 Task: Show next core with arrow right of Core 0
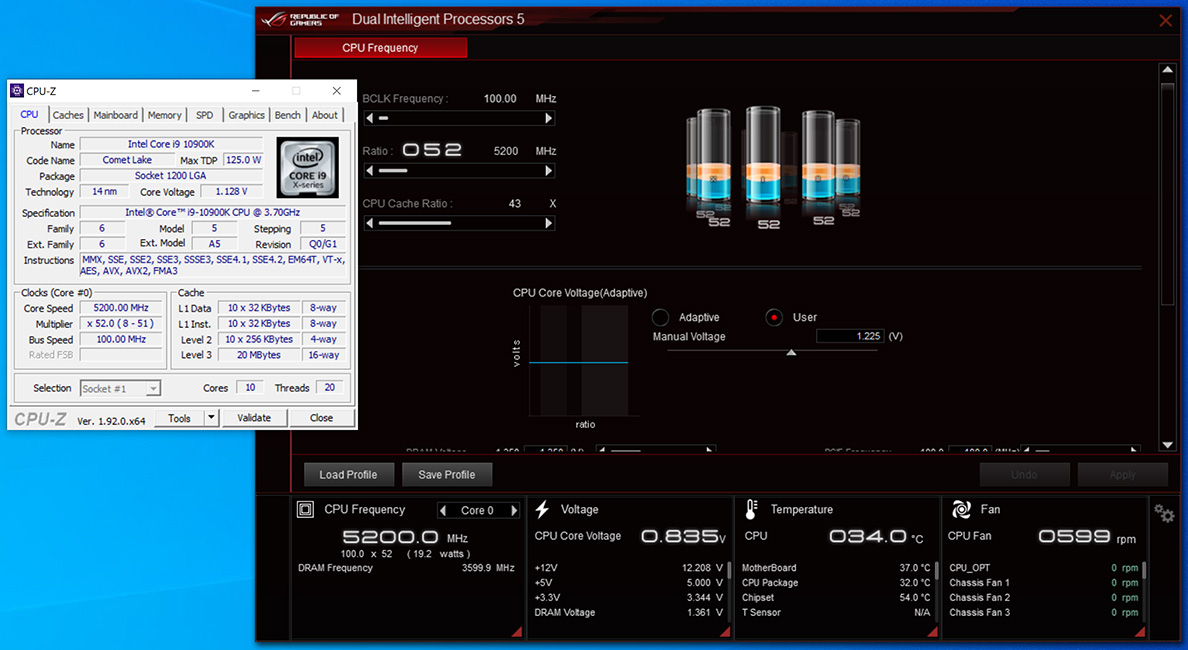(x=514, y=511)
